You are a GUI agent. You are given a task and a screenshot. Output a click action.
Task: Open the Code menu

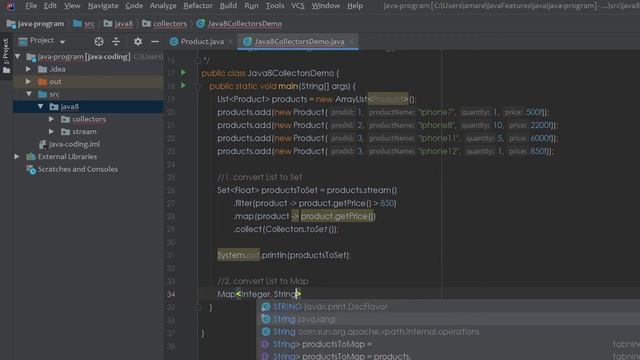click(x=134, y=6)
